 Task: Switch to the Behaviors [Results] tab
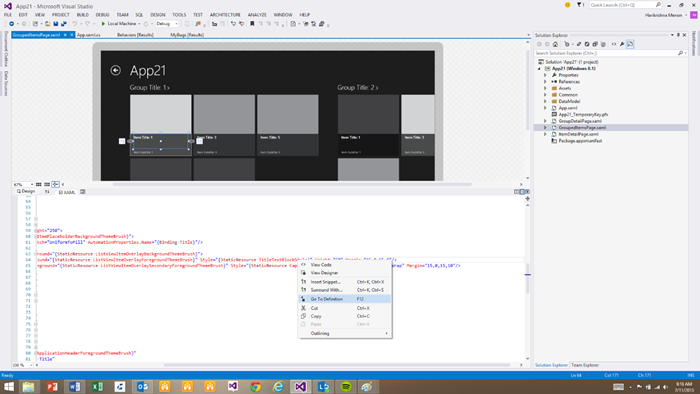click(x=135, y=35)
